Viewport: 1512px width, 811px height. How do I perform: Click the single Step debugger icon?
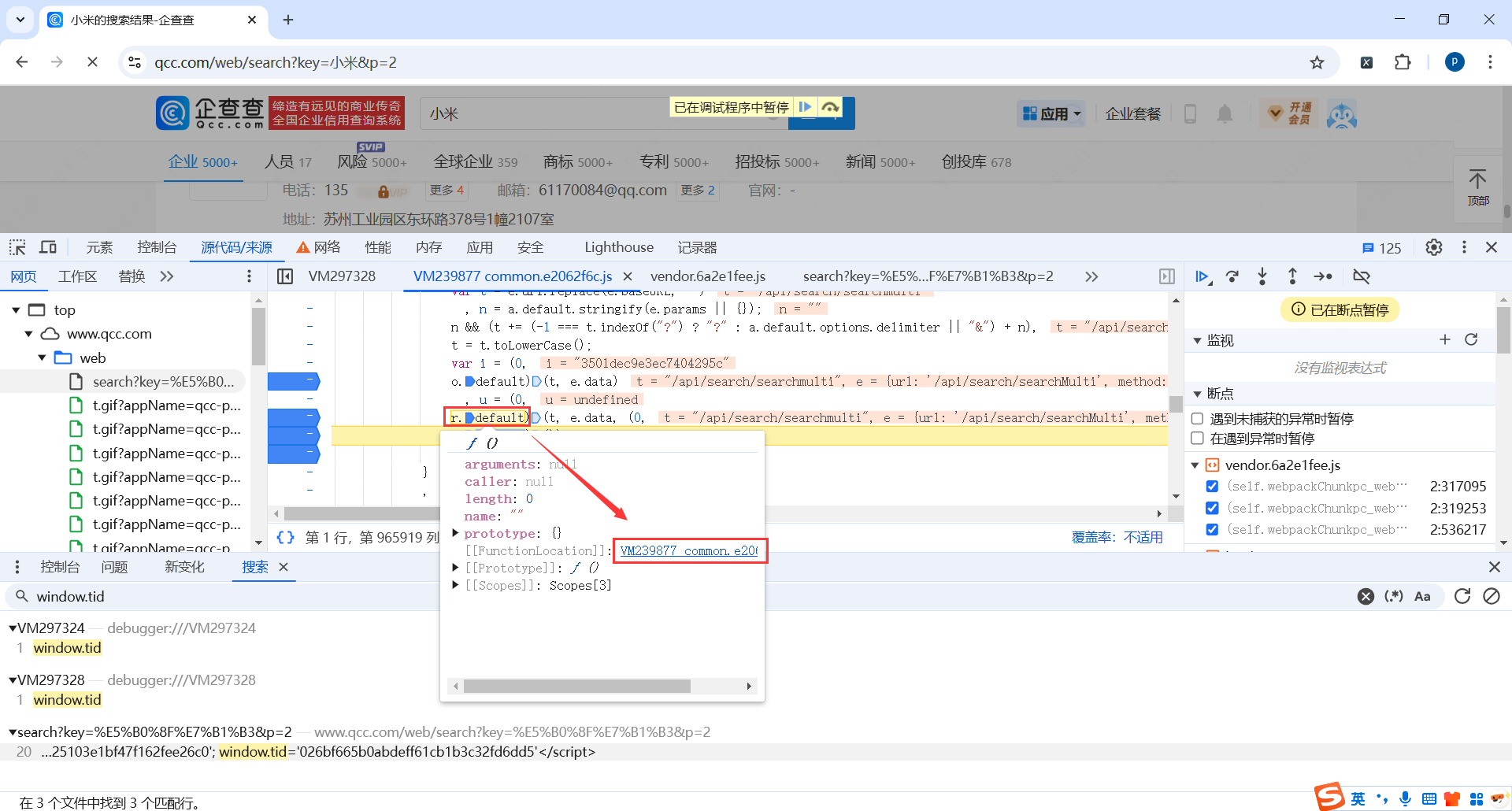(x=1323, y=276)
